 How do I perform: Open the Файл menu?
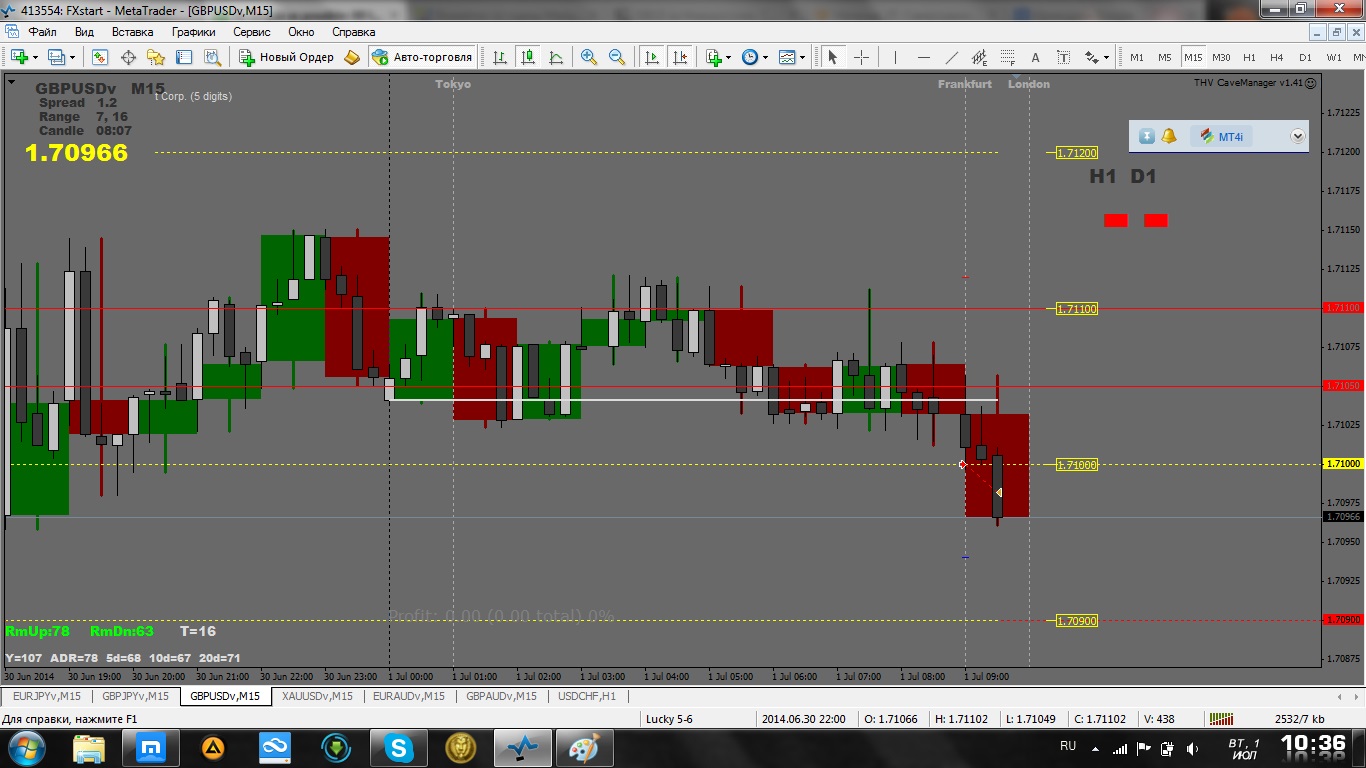pyautogui.click(x=43, y=32)
